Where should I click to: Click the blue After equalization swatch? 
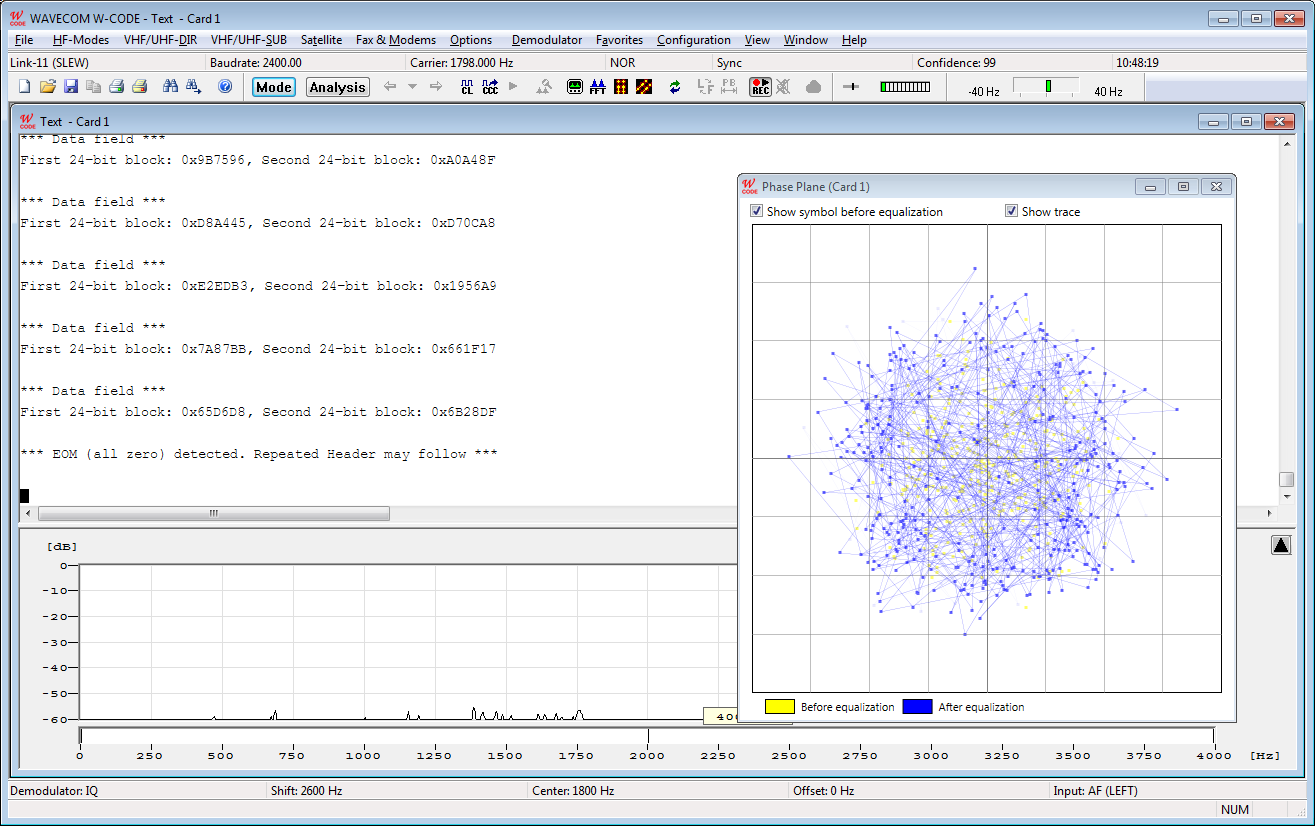point(917,706)
